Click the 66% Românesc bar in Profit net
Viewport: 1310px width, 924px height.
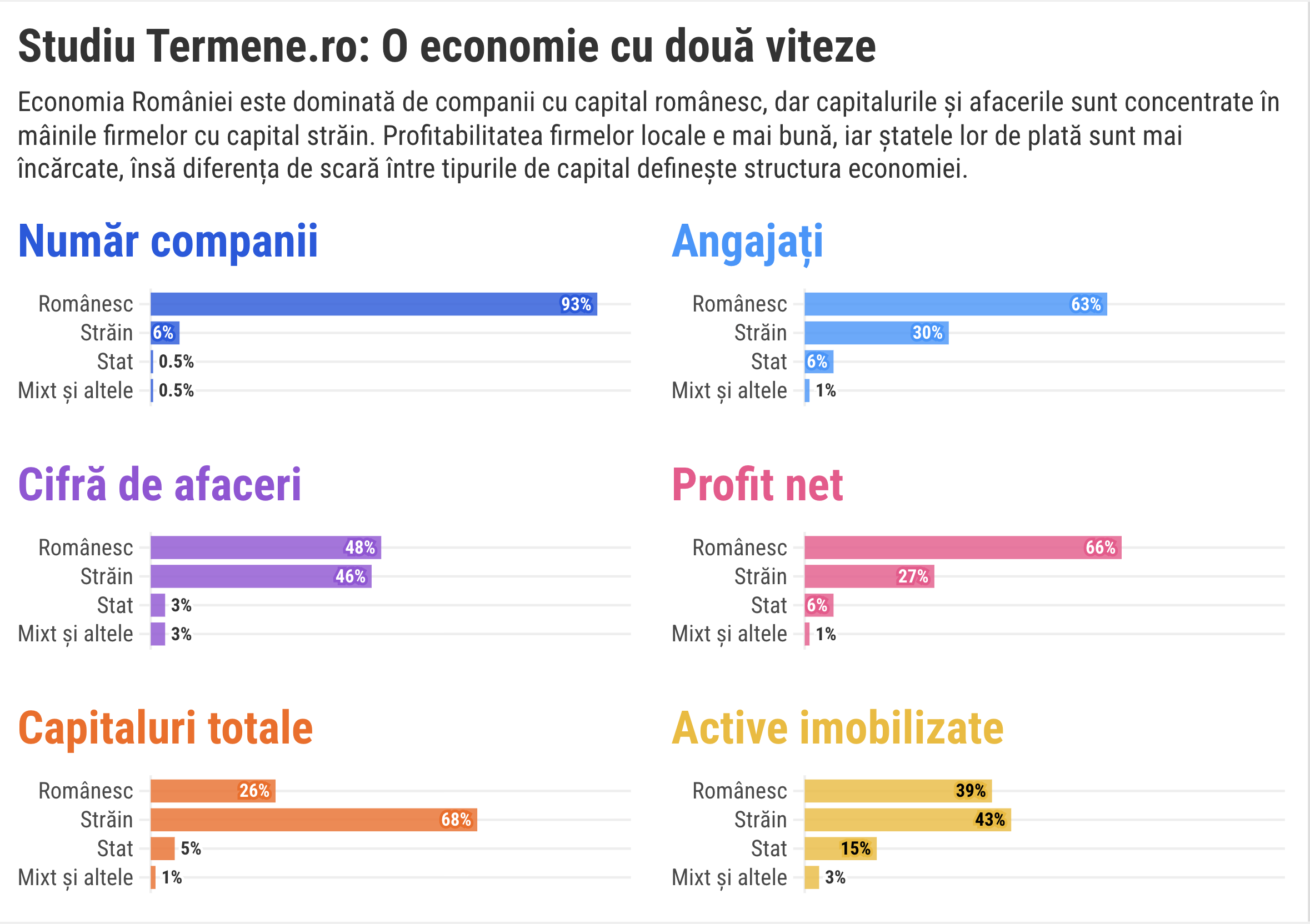[x=963, y=548]
